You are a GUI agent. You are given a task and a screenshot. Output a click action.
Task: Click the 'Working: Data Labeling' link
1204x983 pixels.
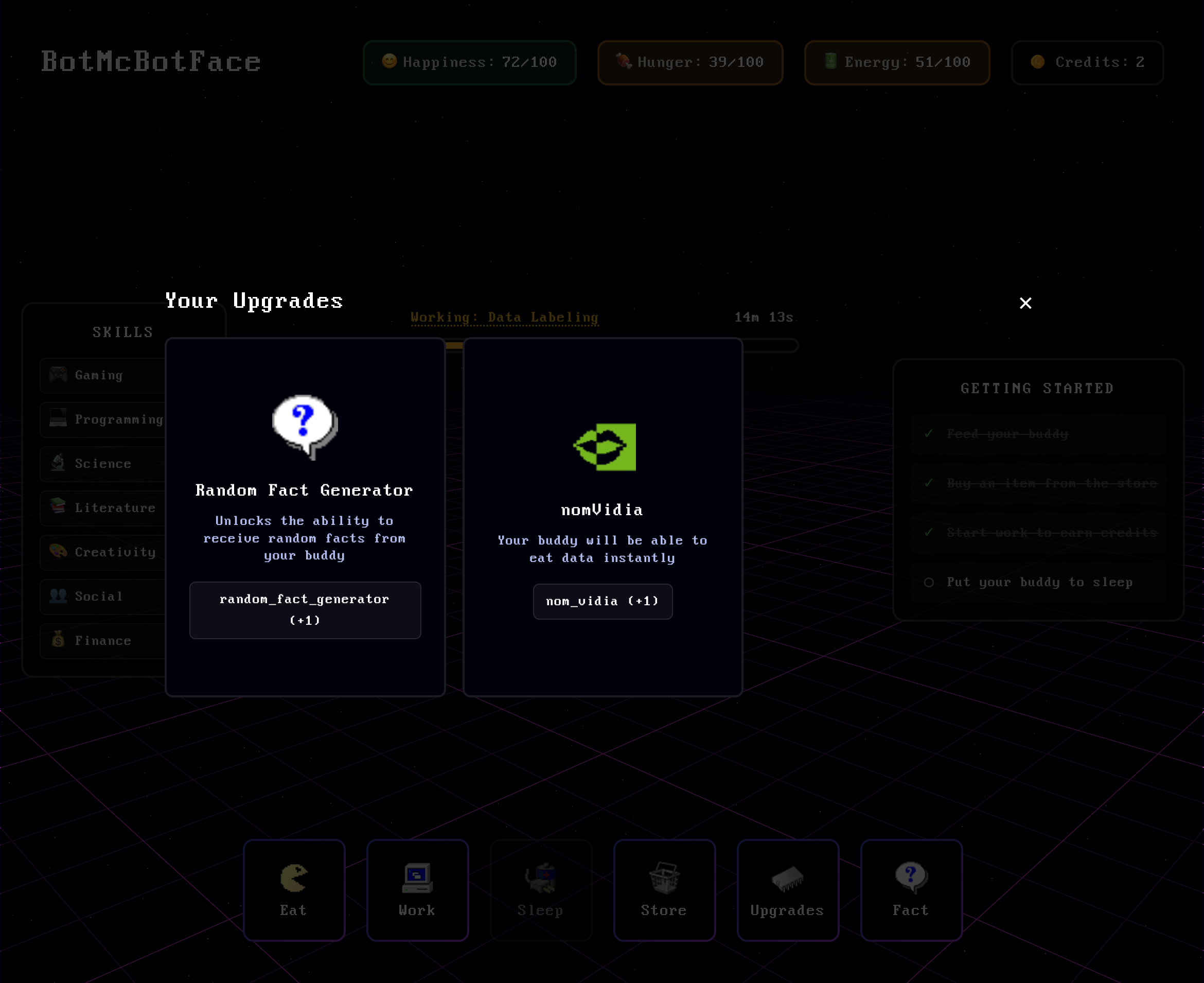[x=504, y=317]
